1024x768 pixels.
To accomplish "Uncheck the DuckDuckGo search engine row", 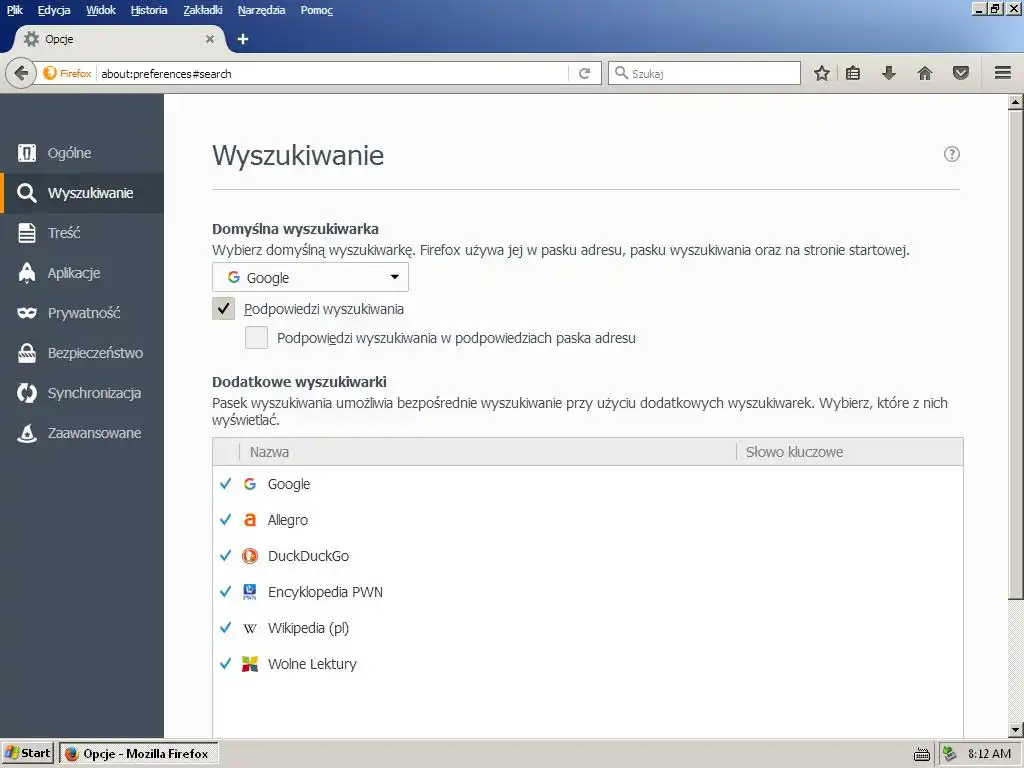I will pos(225,556).
